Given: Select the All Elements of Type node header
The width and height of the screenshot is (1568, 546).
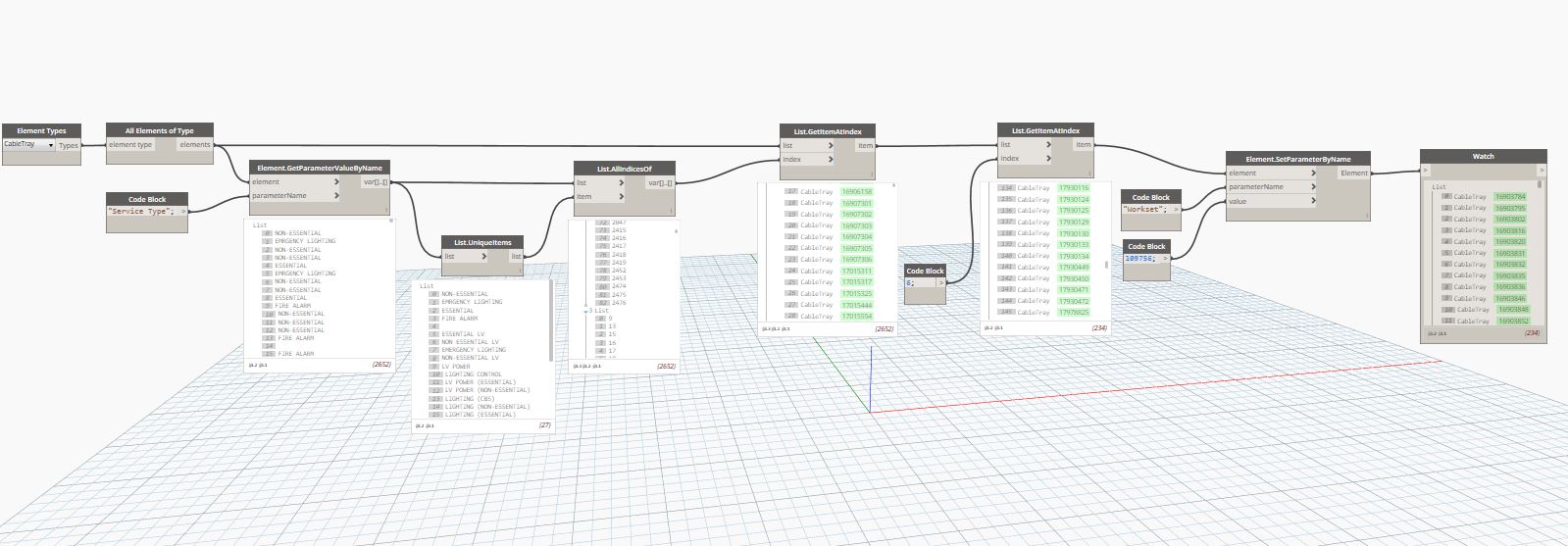Looking at the screenshot, I should click(x=160, y=130).
